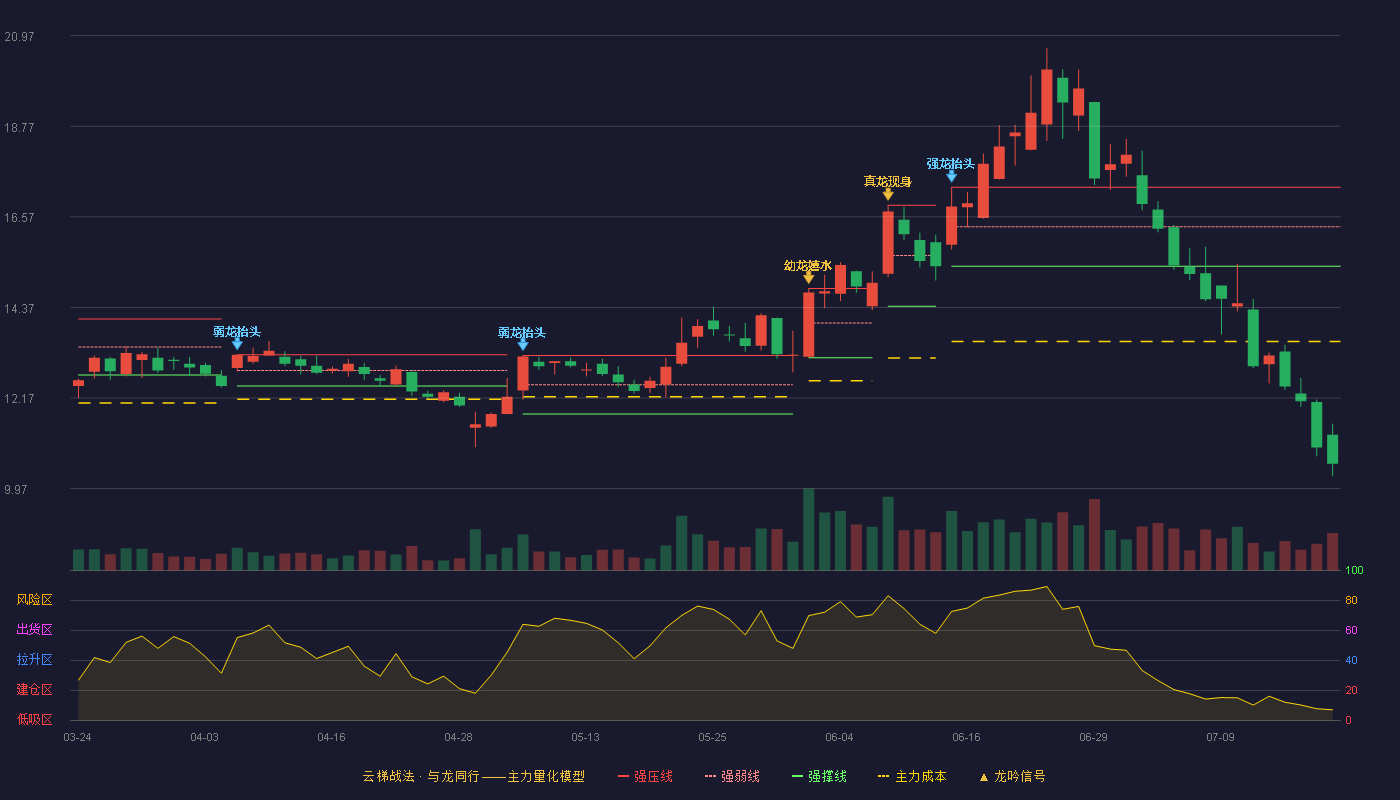
Task: Click the yellow 幼龙 signal arrow before 06-04
Action: [x=809, y=277]
